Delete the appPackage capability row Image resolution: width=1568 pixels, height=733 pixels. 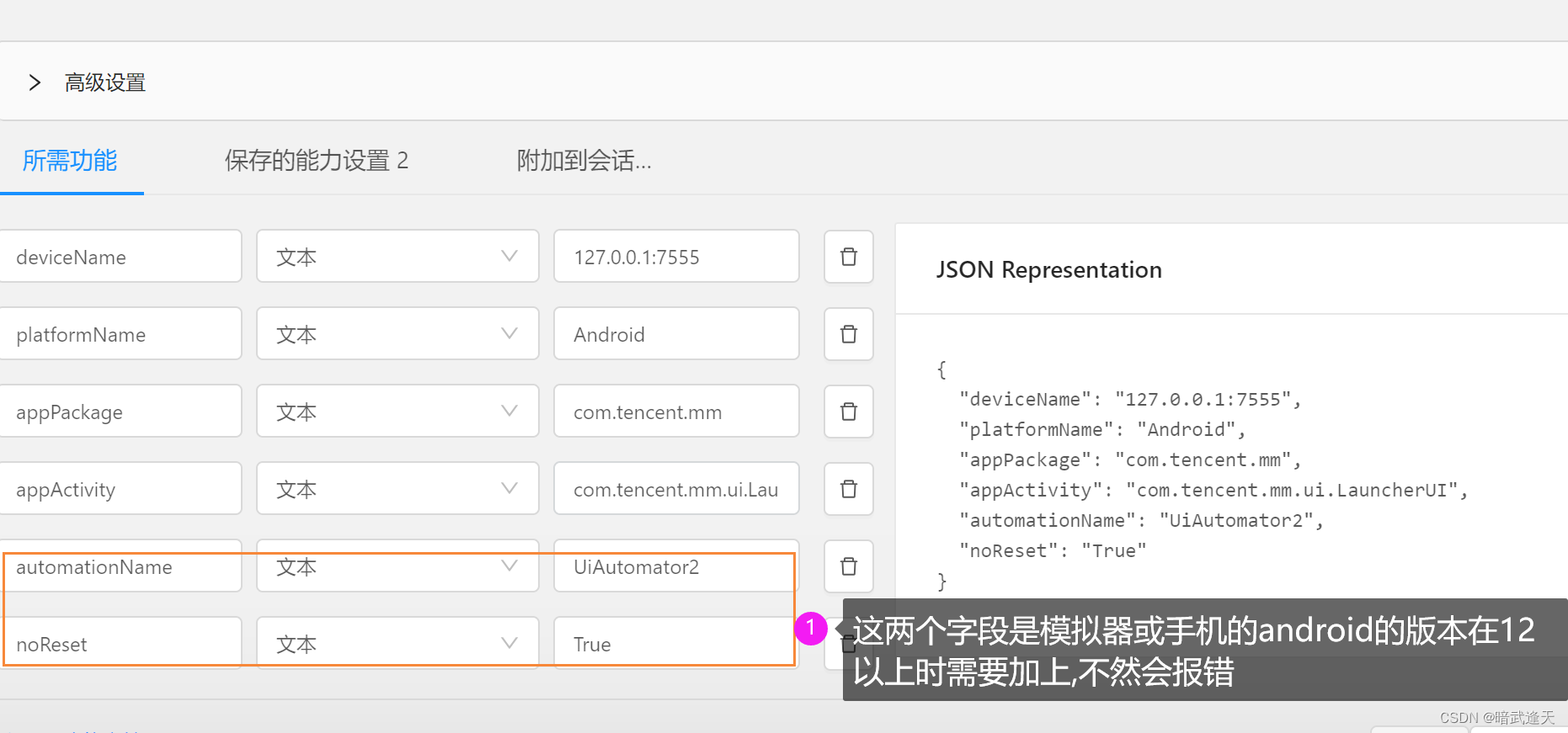[x=848, y=412]
